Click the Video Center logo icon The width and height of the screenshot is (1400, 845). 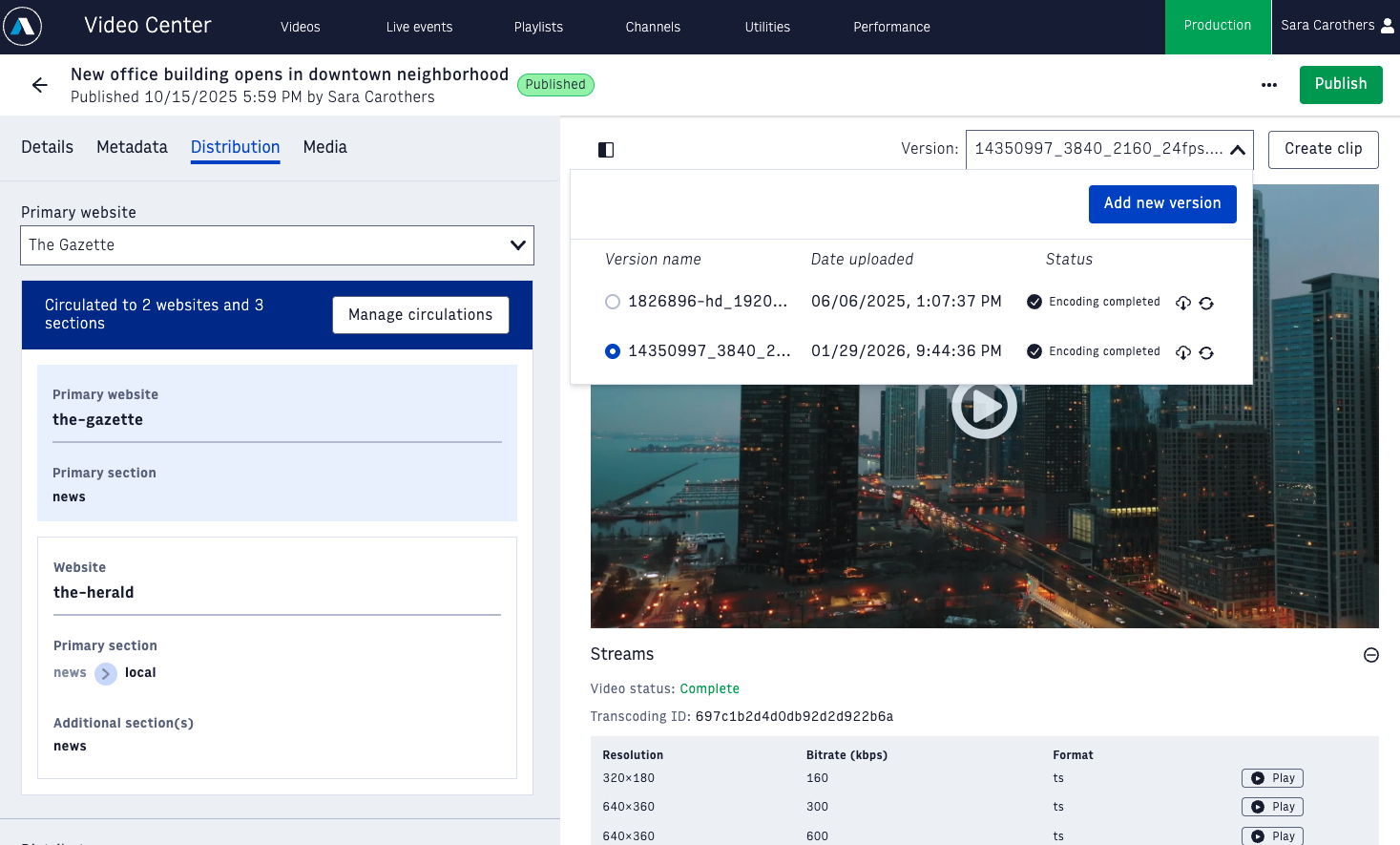click(x=23, y=27)
